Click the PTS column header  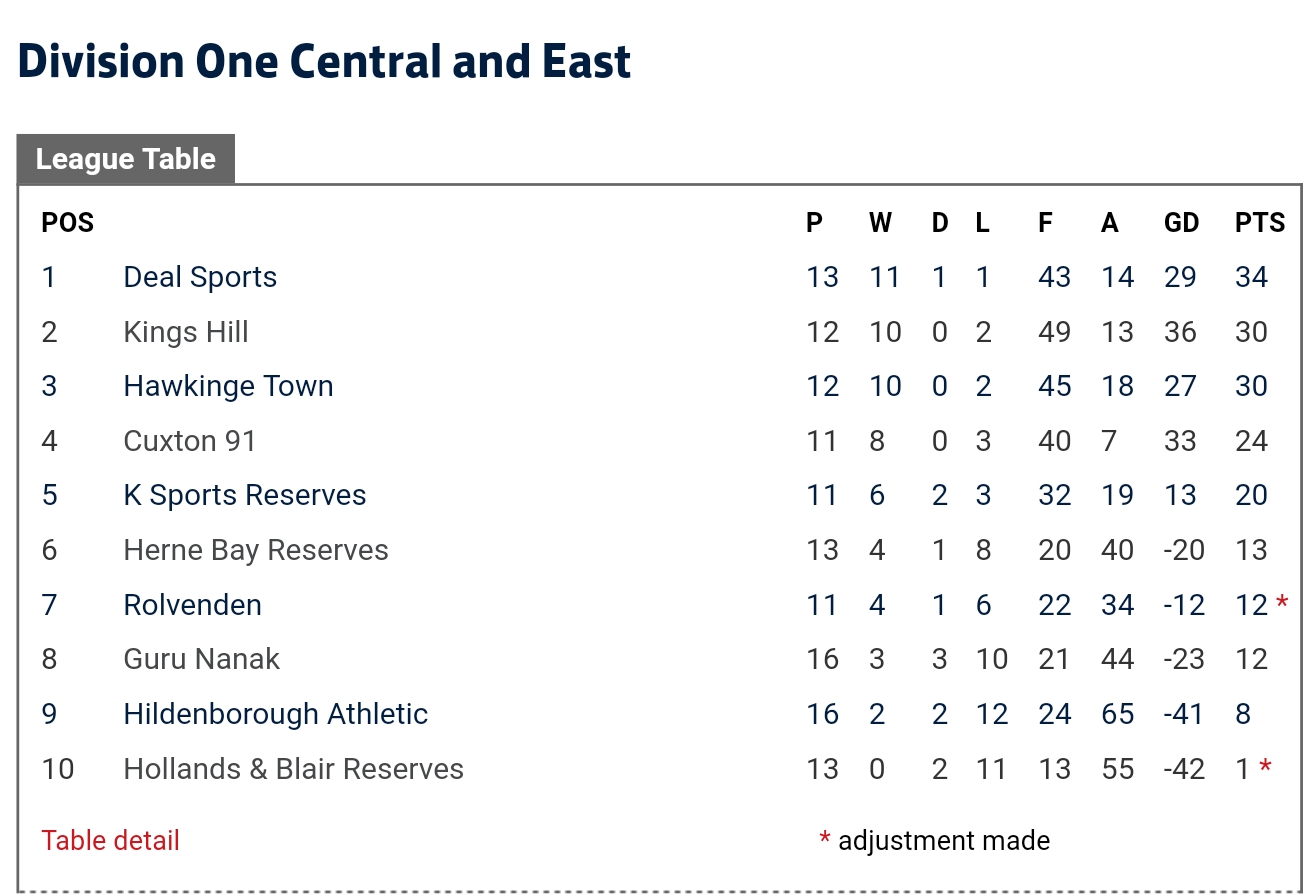(x=1260, y=223)
